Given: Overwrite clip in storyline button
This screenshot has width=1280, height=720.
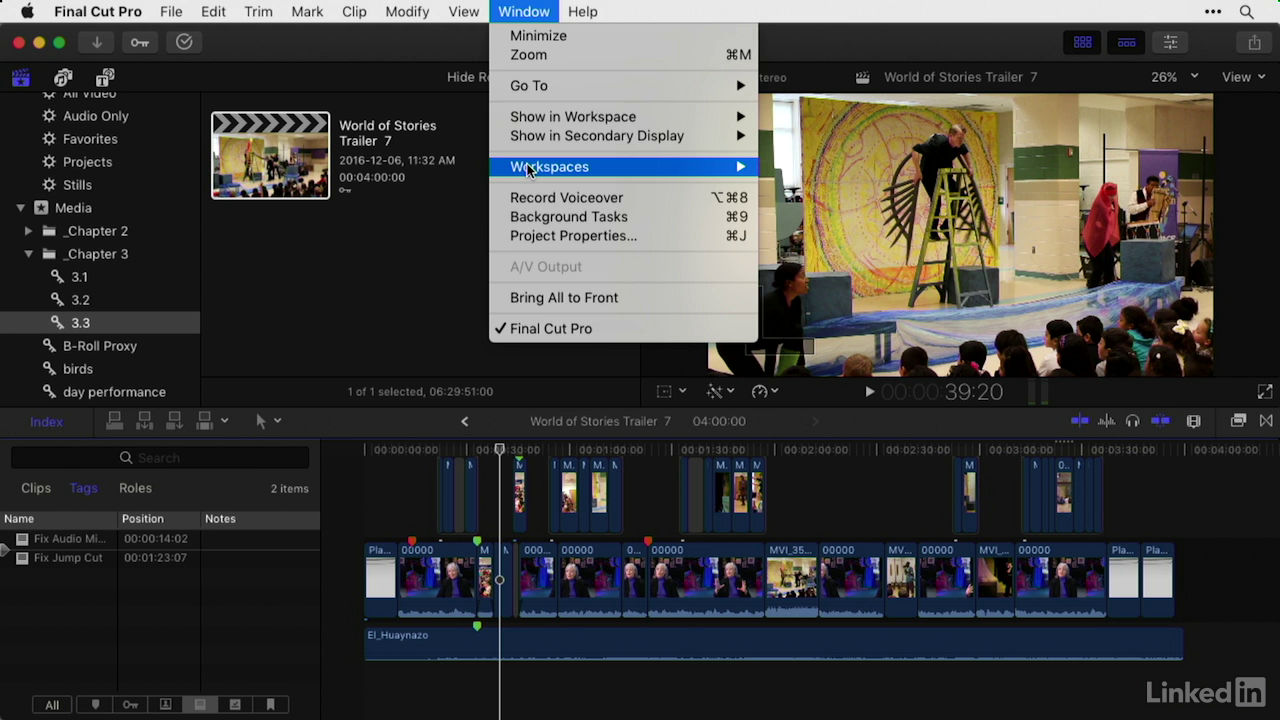Looking at the screenshot, I should (x=205, y=421).
